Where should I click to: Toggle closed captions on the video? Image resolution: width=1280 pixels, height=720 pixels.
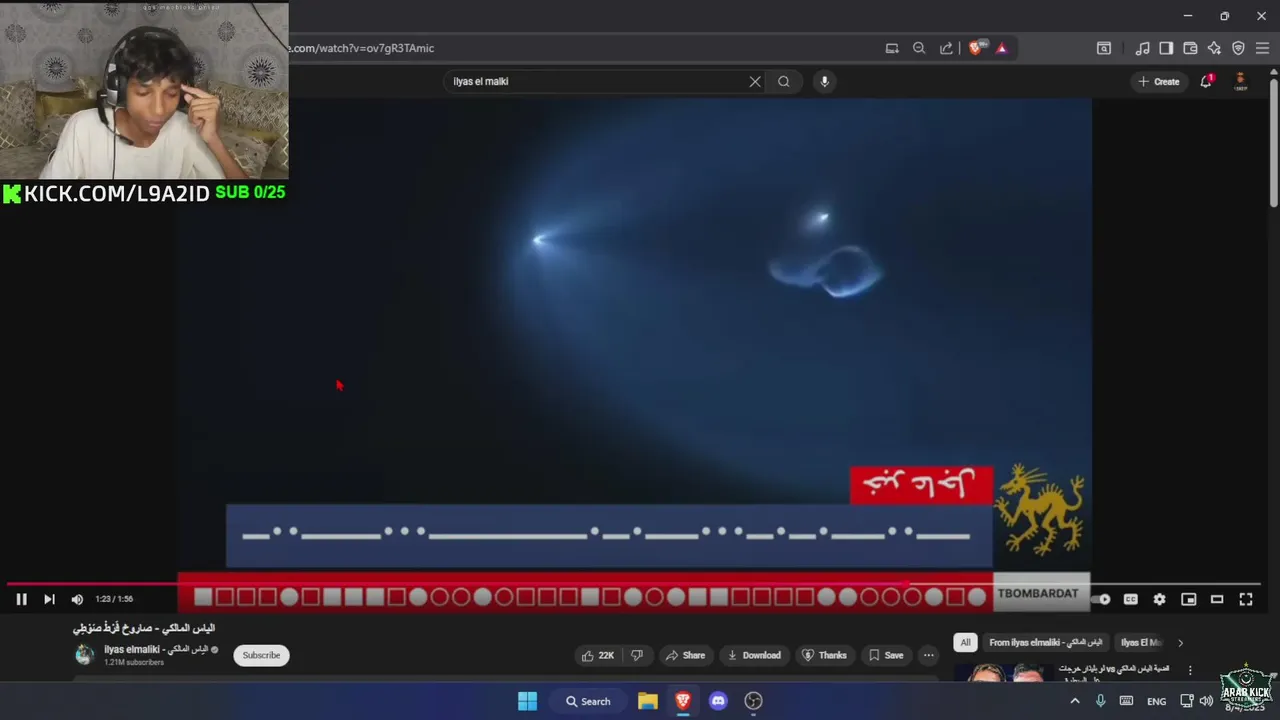coord(1130,599)
